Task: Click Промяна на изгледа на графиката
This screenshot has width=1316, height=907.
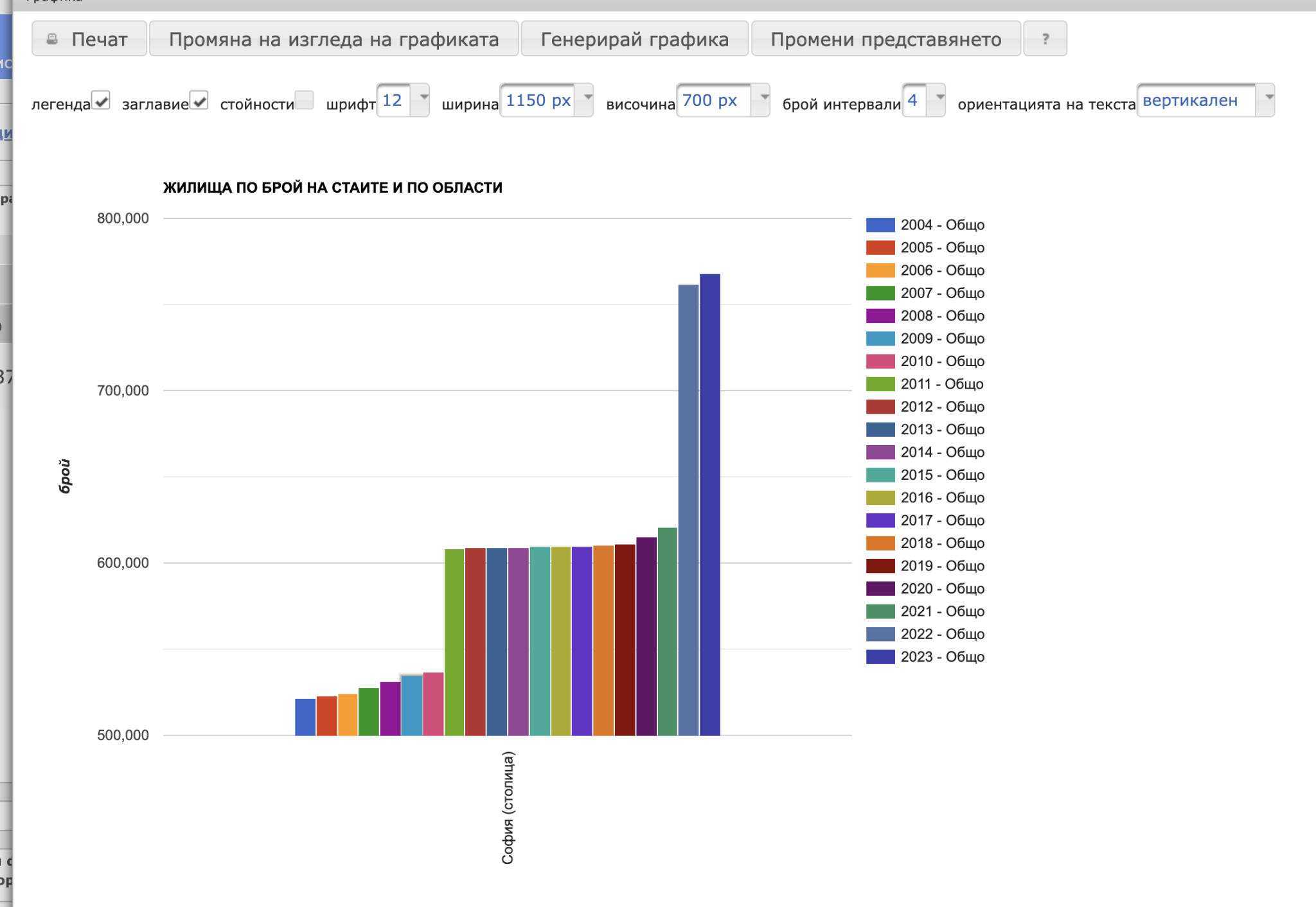Action: tap(333, 39)
